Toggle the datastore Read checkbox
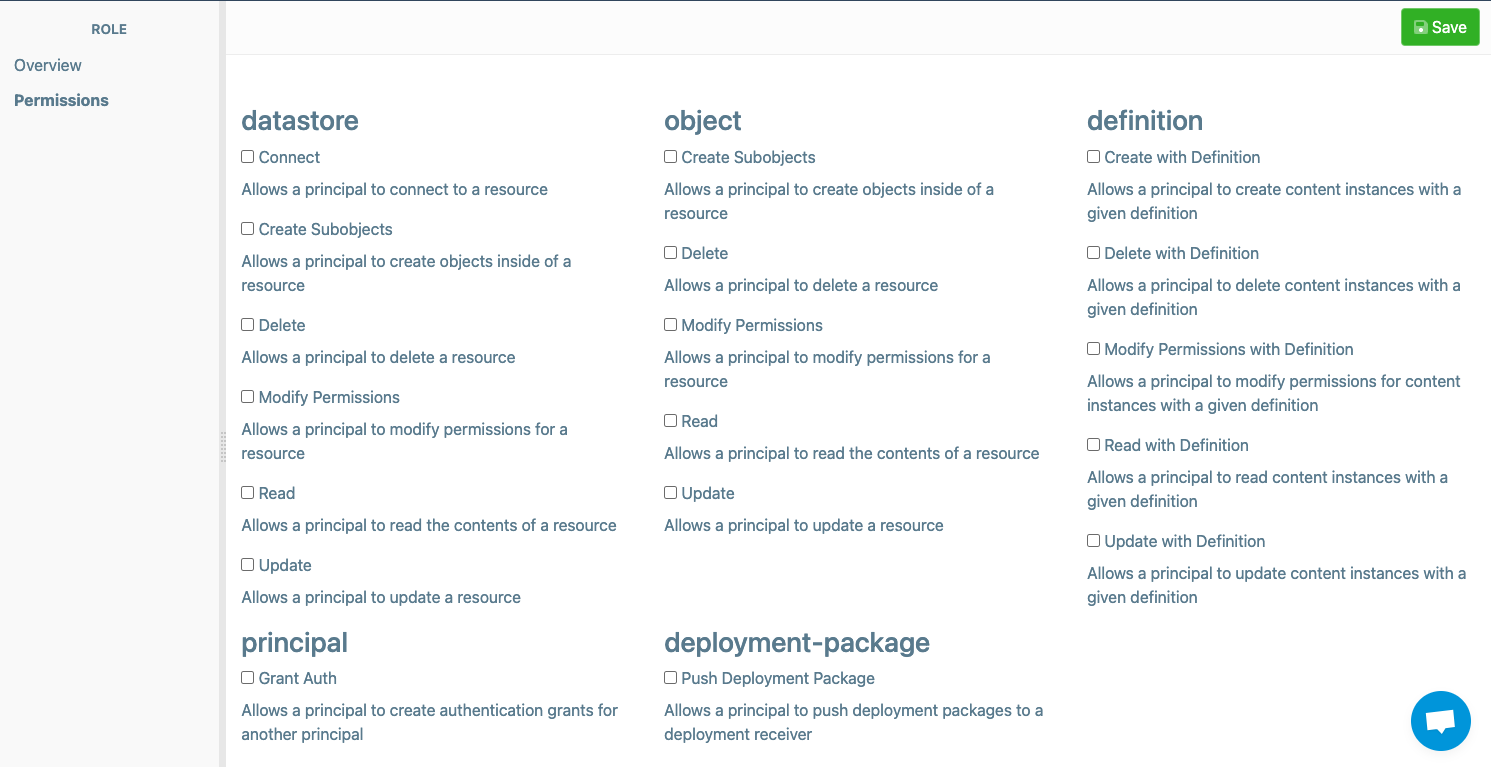 click(247, 493)
